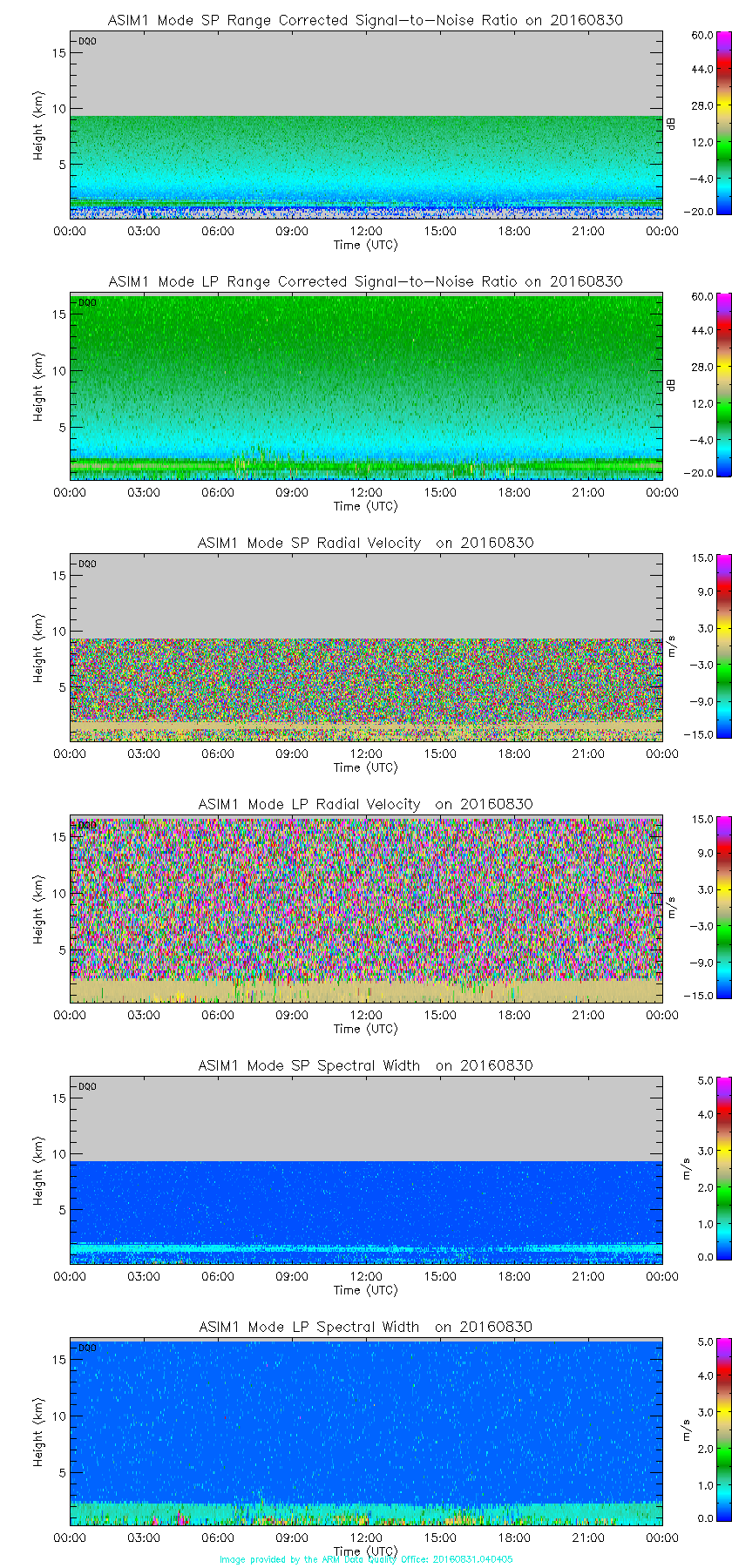This screenshot has width=732, height=1568.
Task: Click the SP Signal-to-Noise Ratio plot title
Action: [x=365, y=20]
